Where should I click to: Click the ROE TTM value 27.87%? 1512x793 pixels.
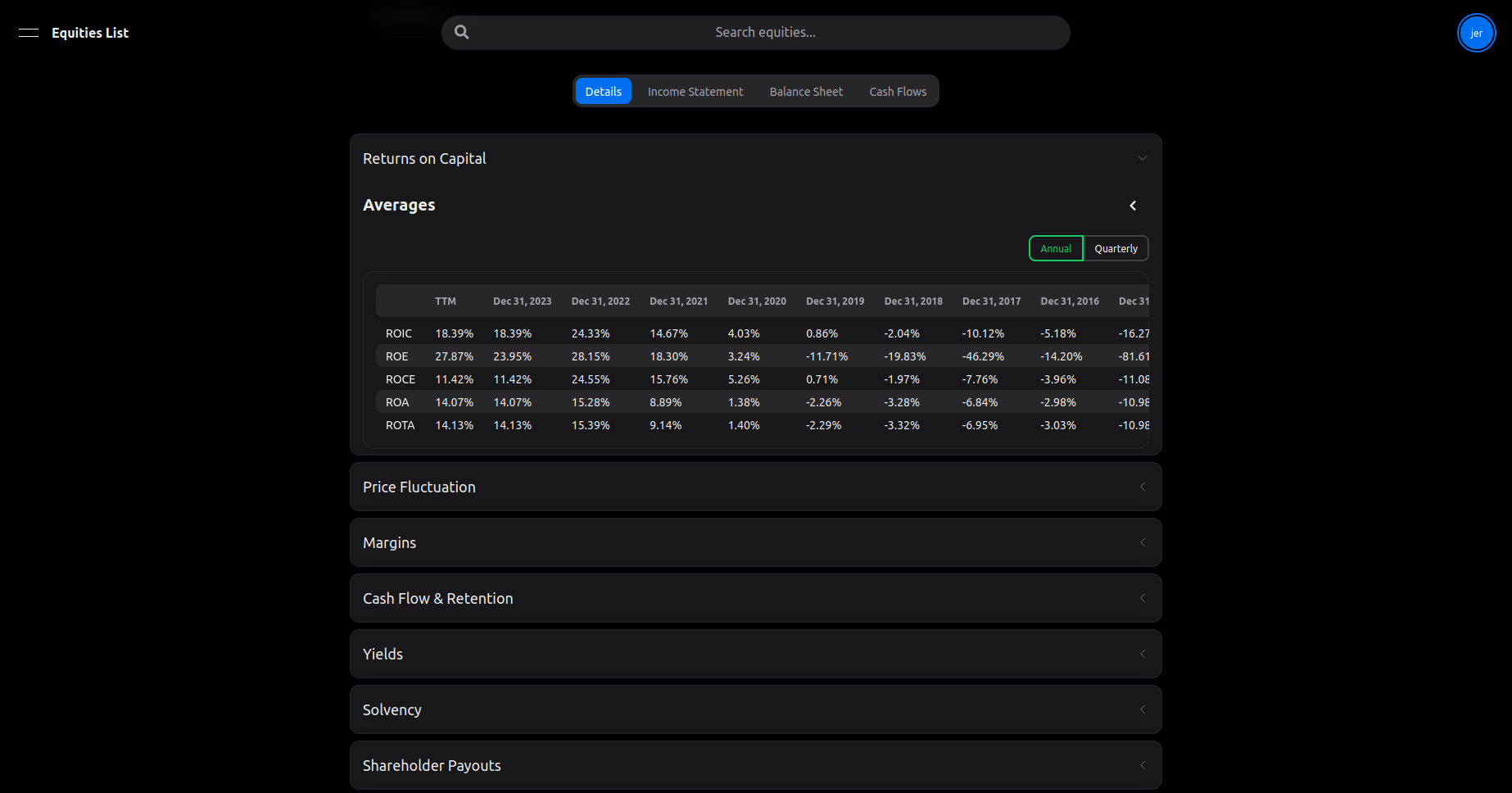point(454,356)
